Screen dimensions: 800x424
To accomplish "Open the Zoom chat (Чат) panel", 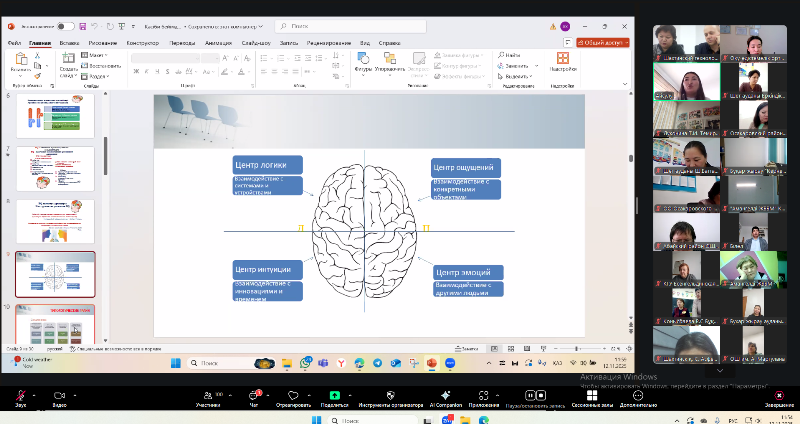I will [255, 394].
